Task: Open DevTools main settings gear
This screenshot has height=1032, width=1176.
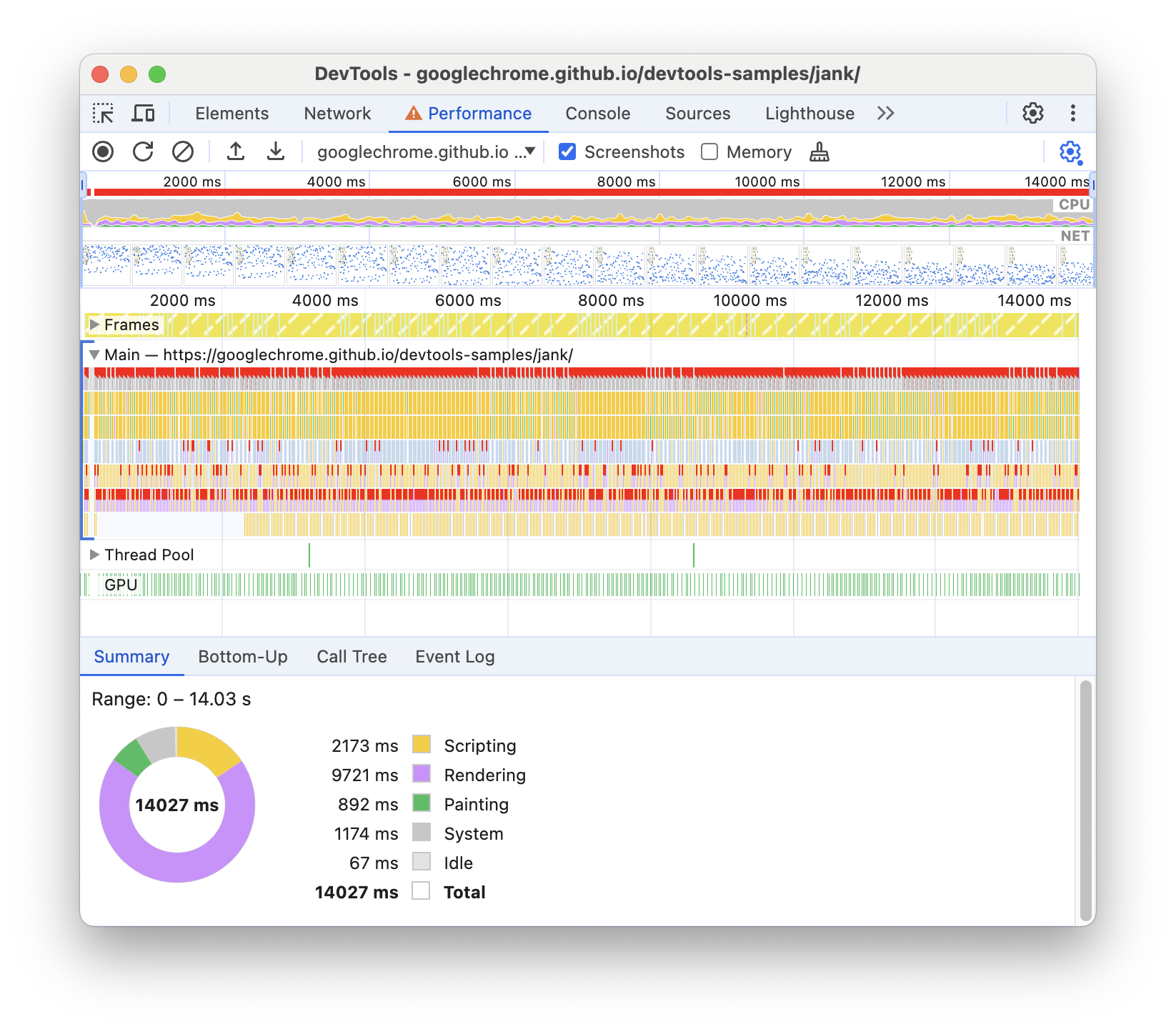Action: [x=1031, y=113]
